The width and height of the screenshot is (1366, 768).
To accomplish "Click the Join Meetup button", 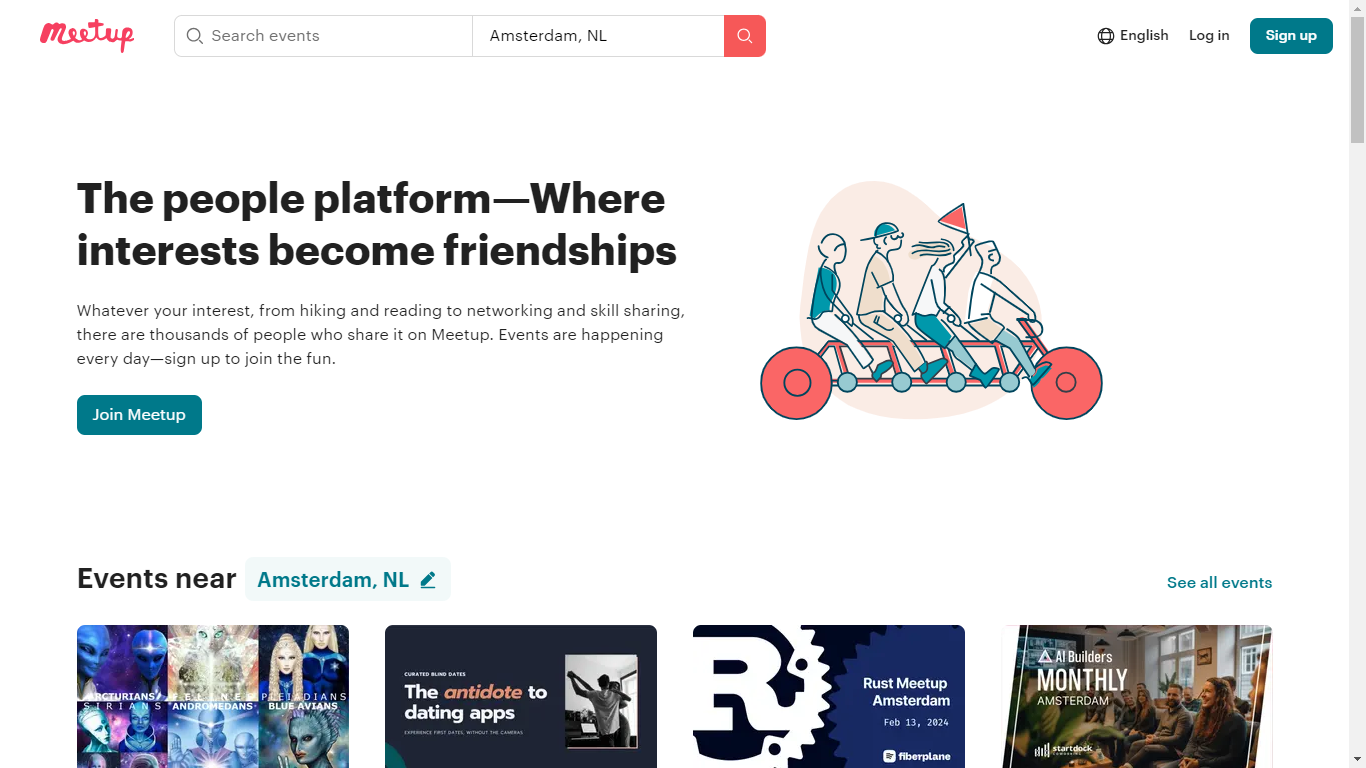I will point(139,415).
